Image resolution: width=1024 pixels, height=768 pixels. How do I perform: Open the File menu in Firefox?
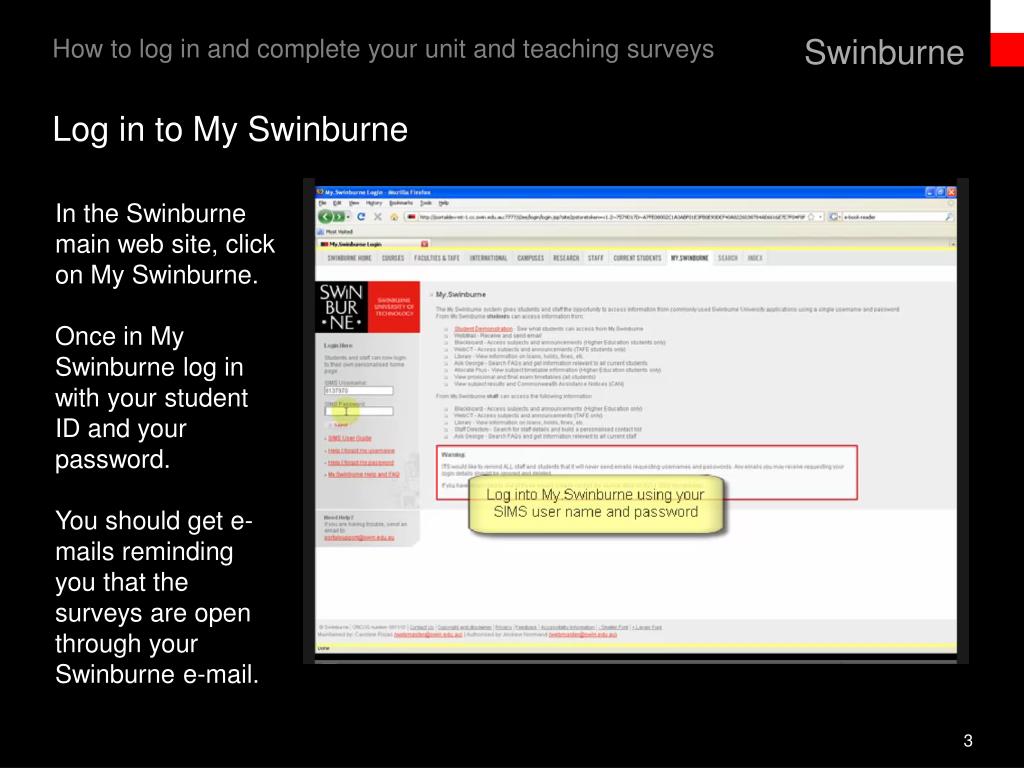322,203
